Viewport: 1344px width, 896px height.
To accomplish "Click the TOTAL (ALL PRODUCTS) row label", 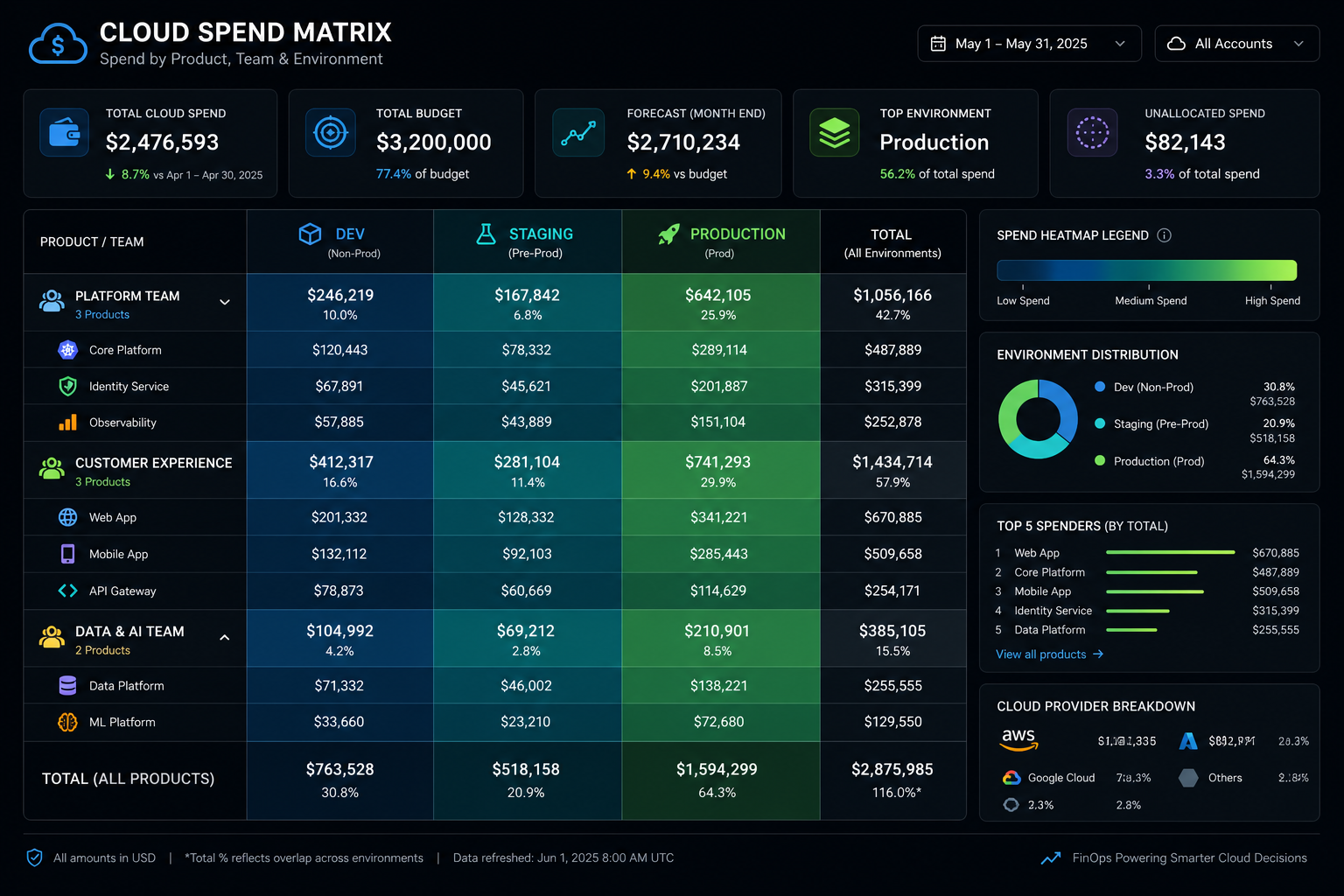I will (x=128, y=779).
